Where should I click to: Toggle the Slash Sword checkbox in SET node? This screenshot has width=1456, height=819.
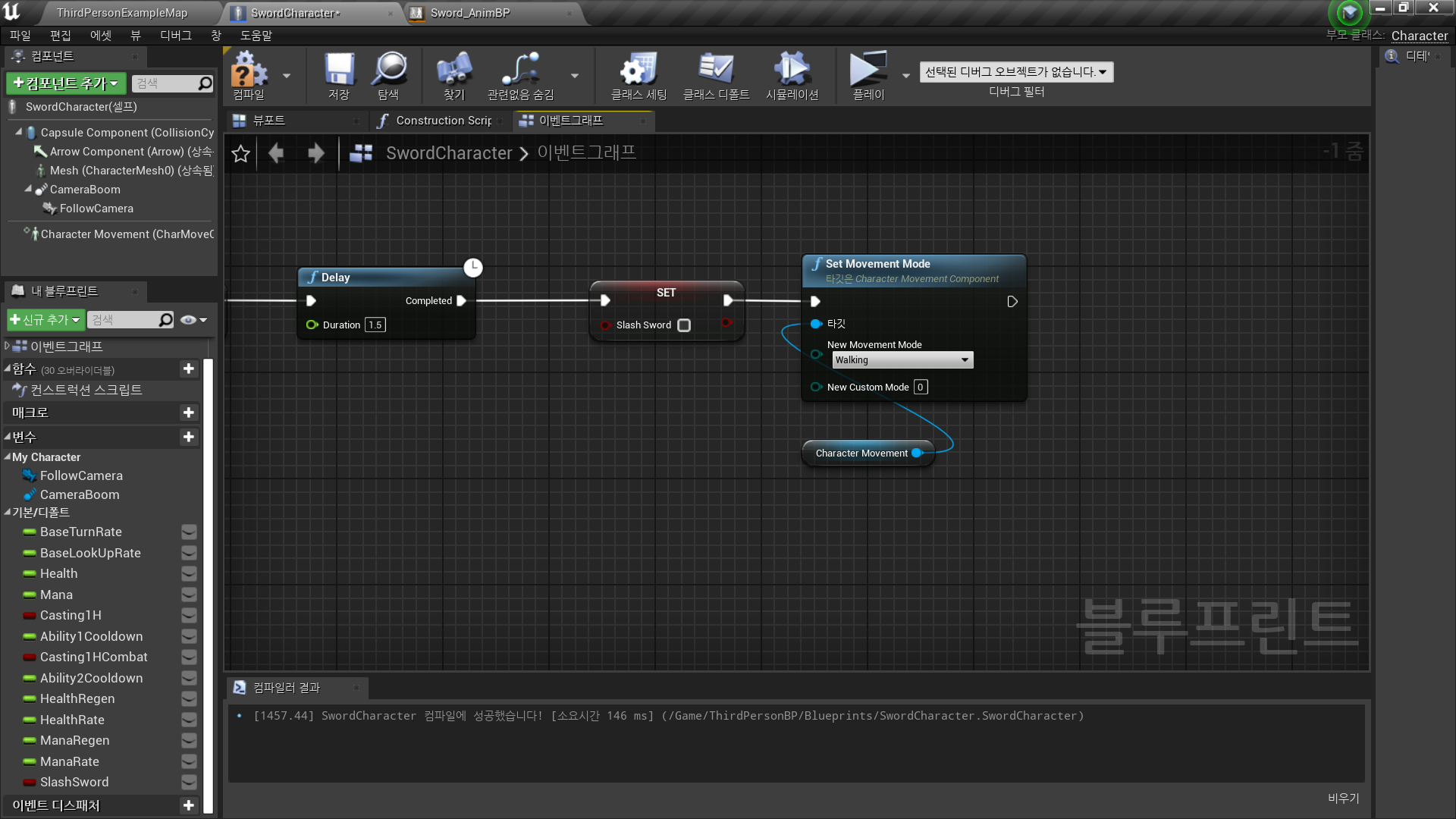(684, 325)
